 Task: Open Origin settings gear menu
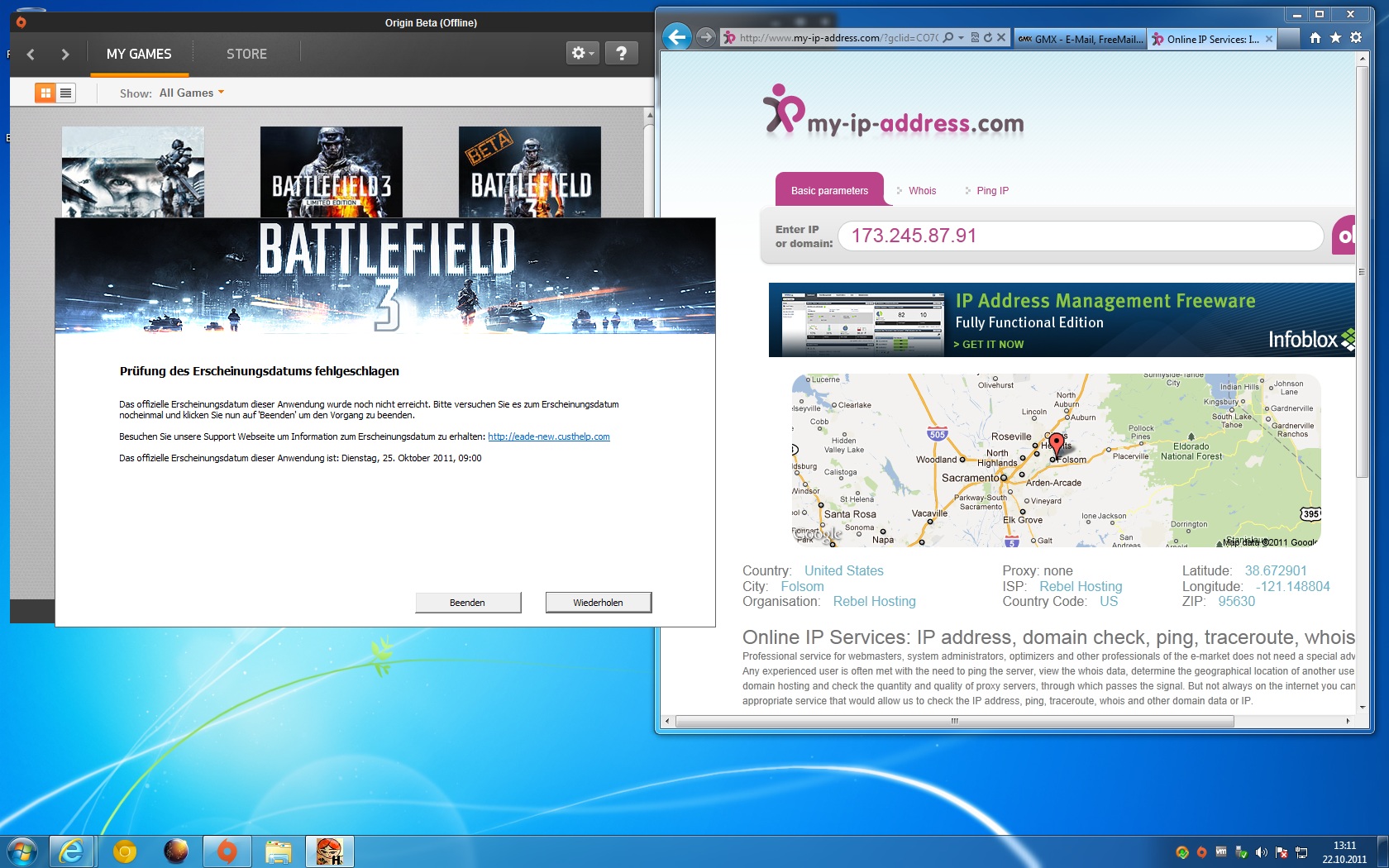(x=582, y=53)
